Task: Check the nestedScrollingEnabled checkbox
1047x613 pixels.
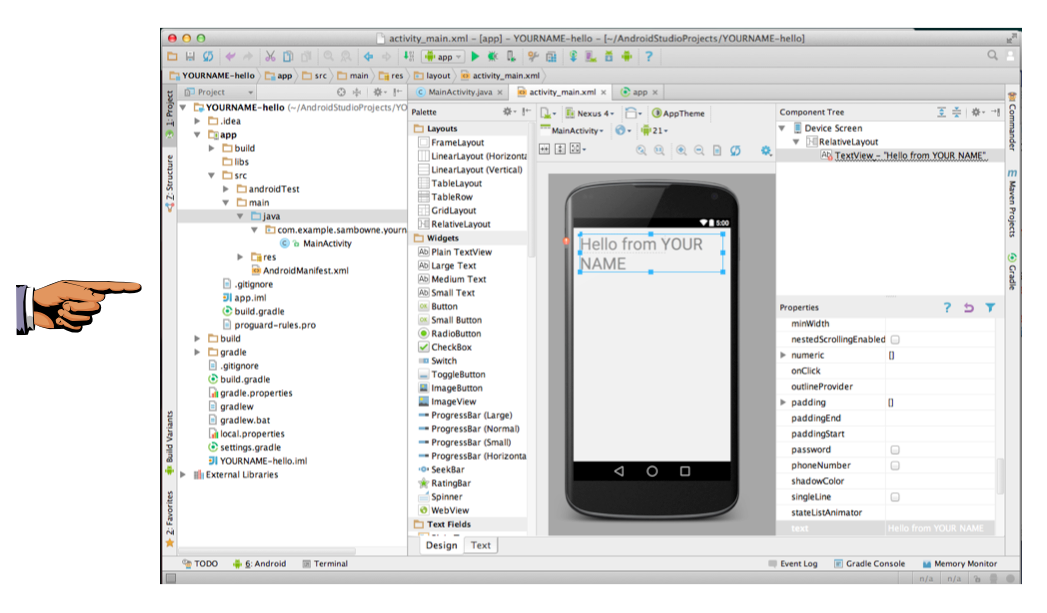Action: point(895,340)
